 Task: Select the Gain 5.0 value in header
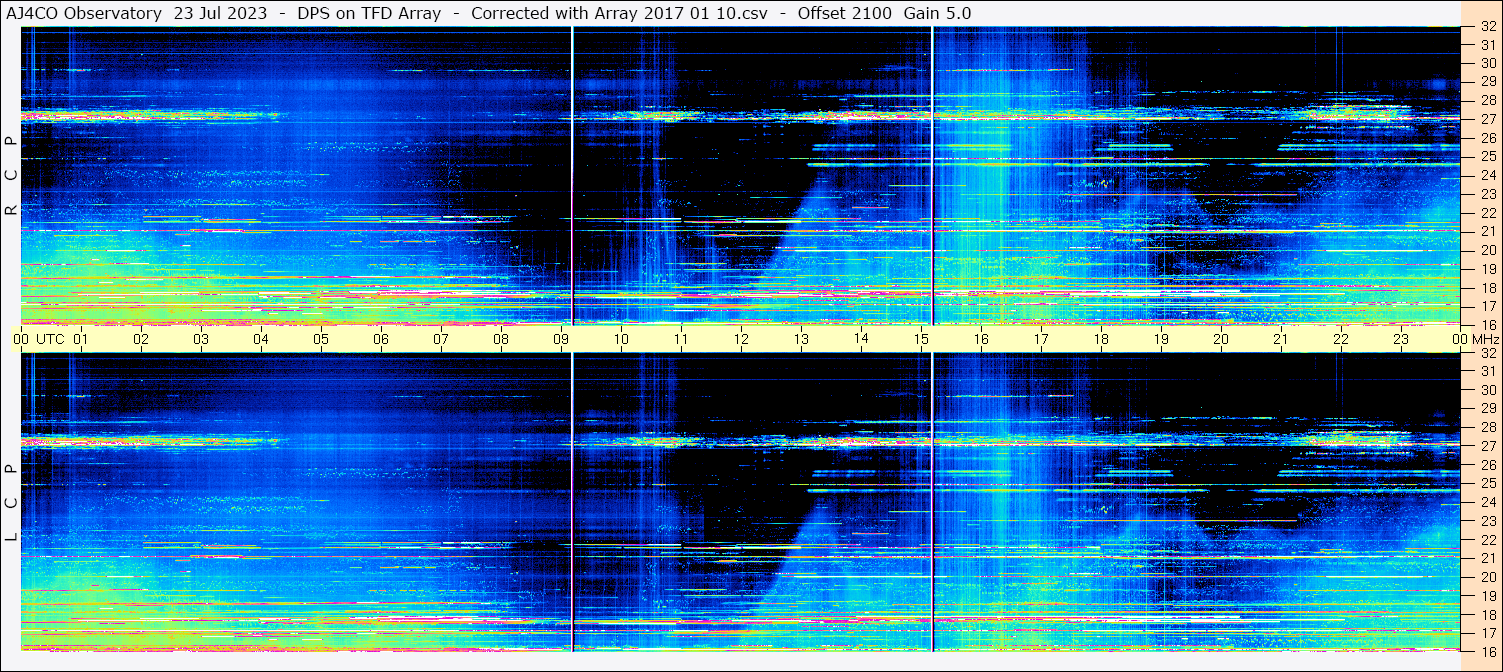point(938,13)
